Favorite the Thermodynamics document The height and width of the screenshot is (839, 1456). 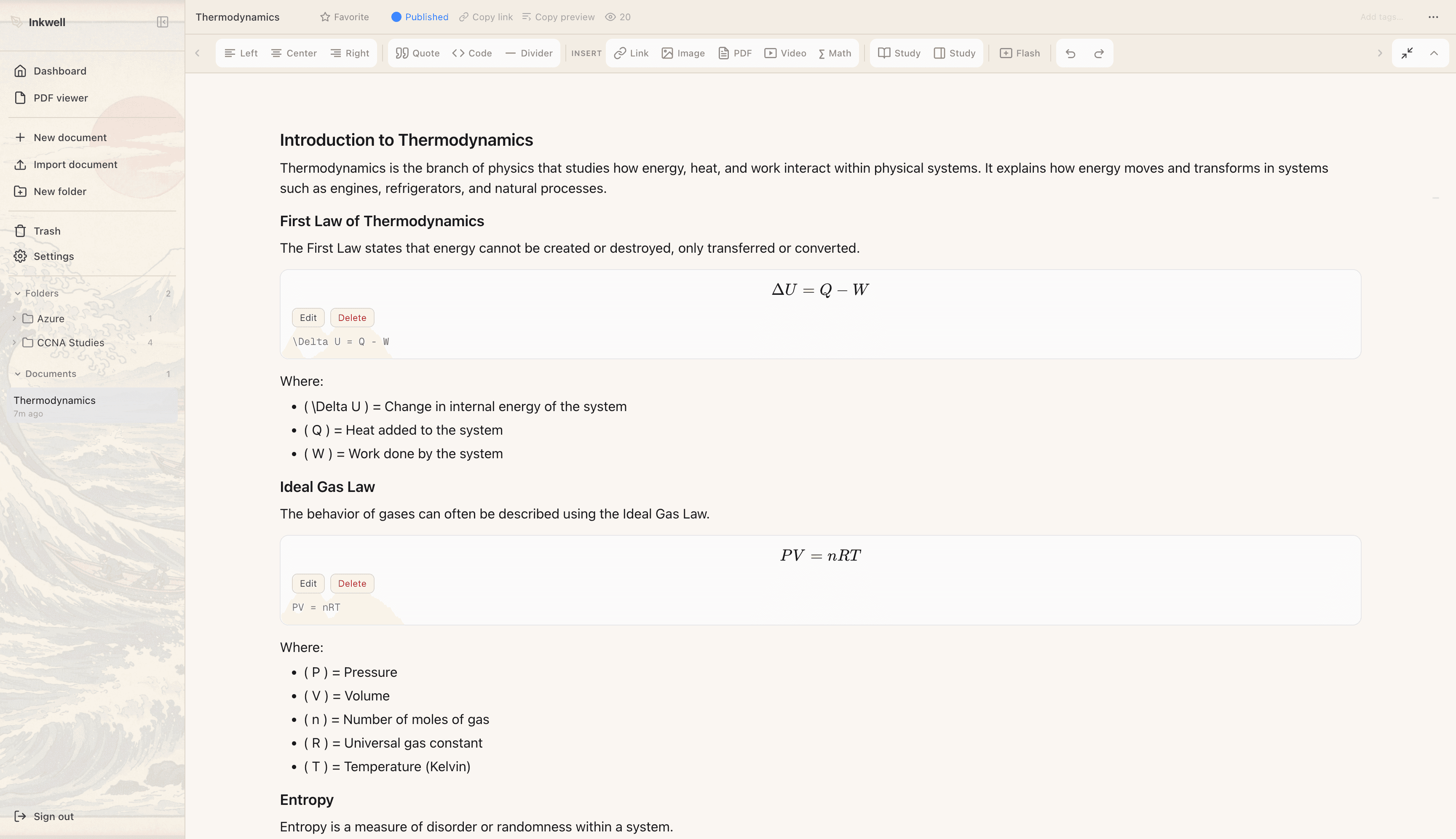[x=344, y=17]
